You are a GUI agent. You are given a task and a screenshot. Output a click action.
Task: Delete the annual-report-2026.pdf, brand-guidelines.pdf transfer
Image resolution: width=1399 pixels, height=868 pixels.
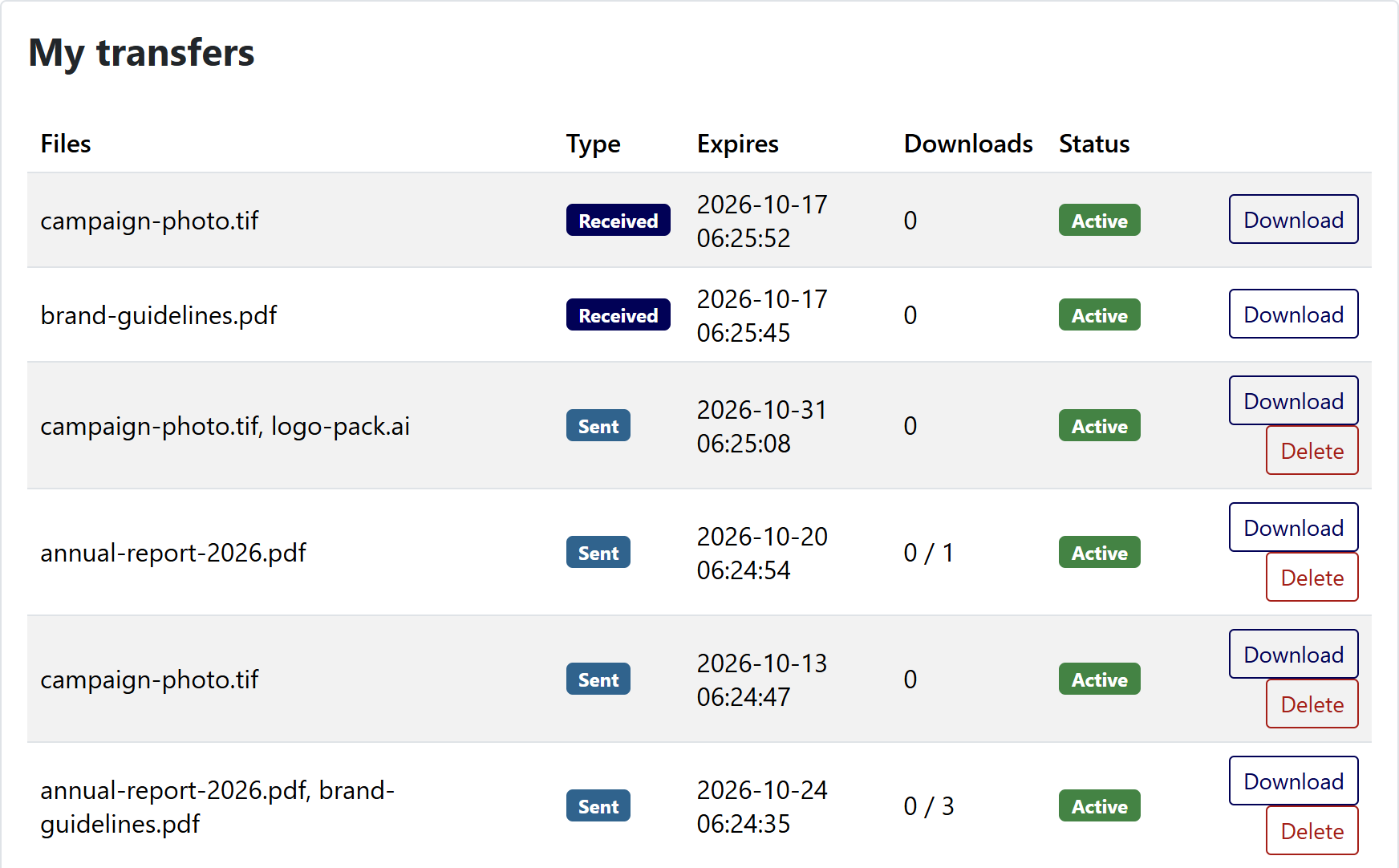click(x=1312, y=830)
